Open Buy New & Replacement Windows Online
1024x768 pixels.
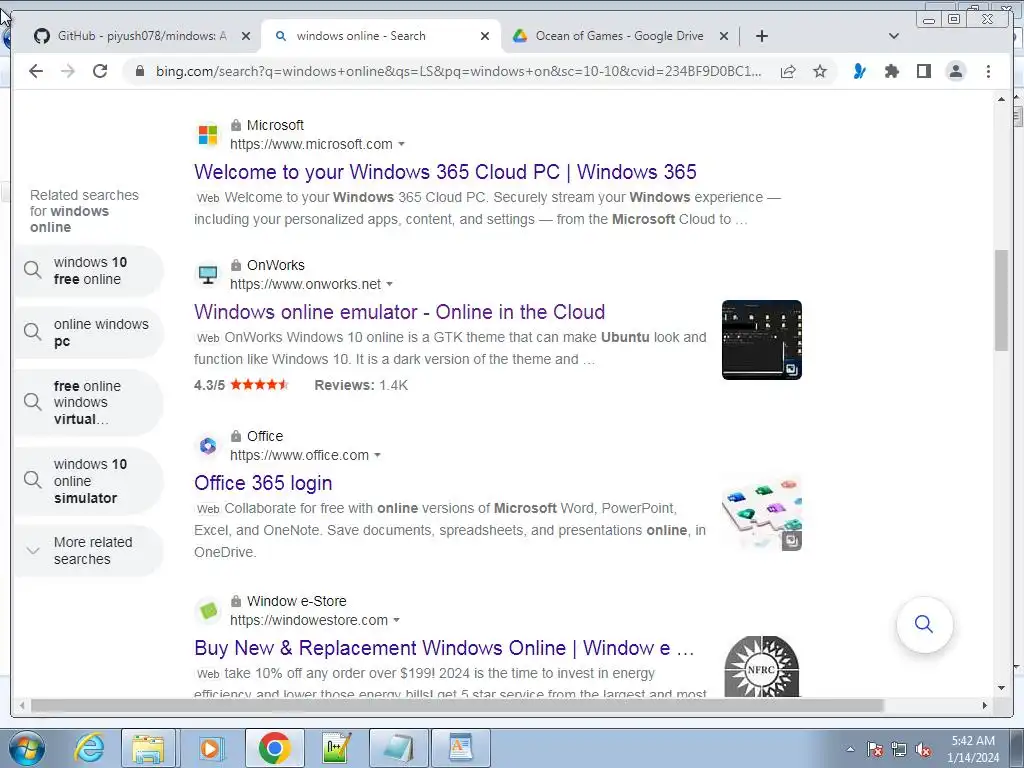[x=444, y=648]
